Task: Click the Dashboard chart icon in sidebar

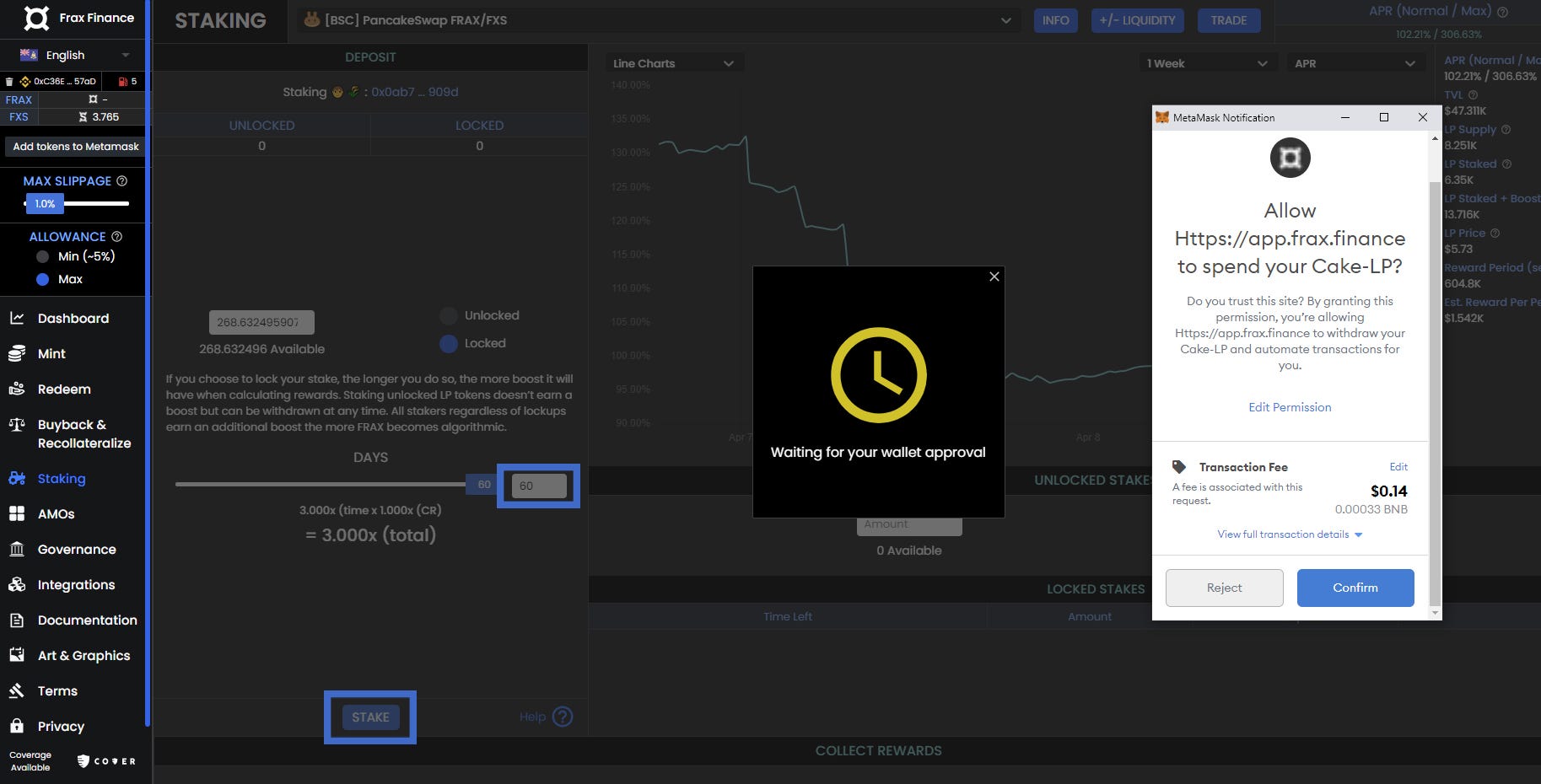Action: [x=17, y=318]
